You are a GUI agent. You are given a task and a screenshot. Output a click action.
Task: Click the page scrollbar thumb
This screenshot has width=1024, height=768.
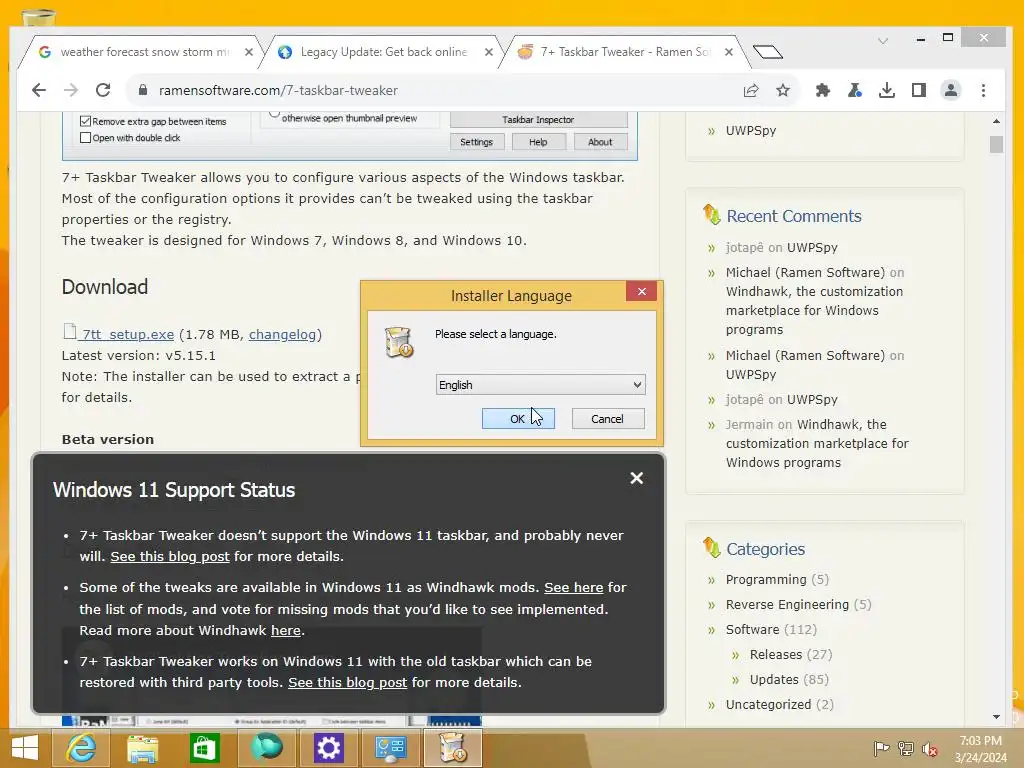(x=996, y=144)
